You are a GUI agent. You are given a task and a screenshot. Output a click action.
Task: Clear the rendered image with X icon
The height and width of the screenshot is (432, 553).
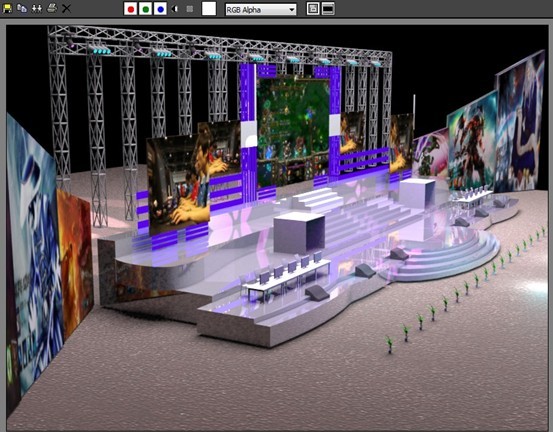[x=66, y=8]
